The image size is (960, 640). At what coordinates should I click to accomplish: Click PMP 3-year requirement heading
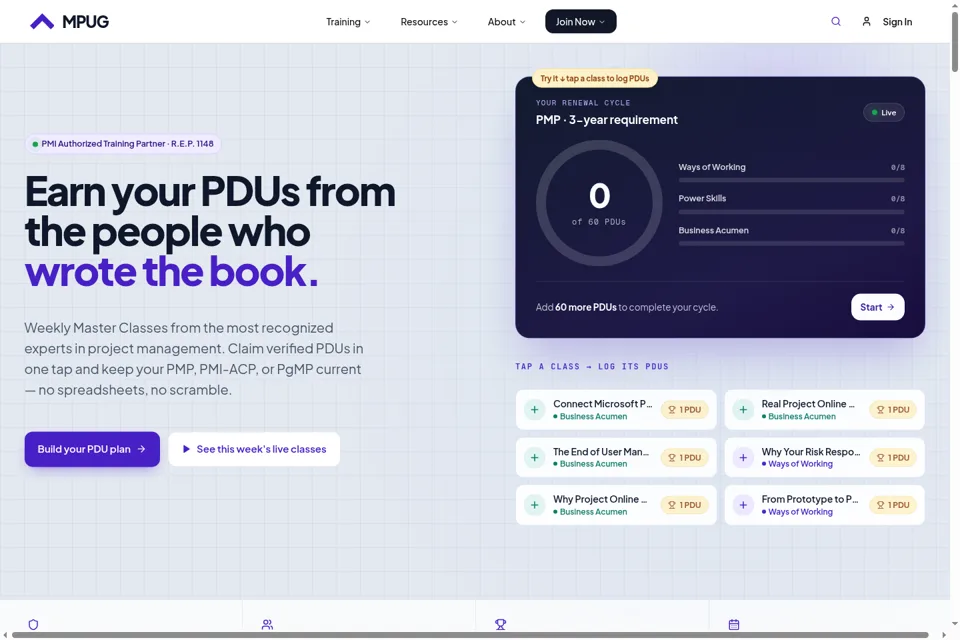607,120
